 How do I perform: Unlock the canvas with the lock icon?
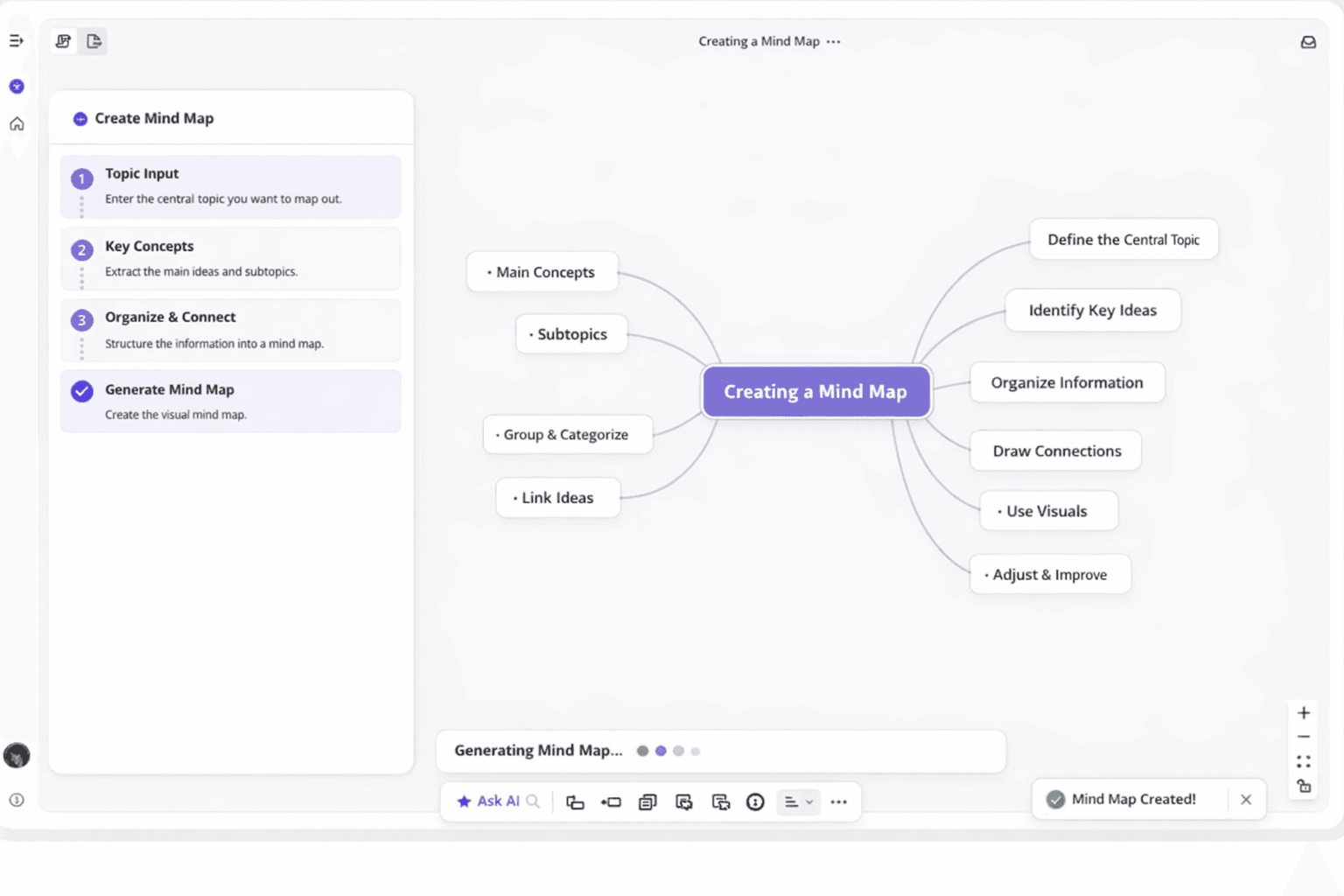[1303, 787]
